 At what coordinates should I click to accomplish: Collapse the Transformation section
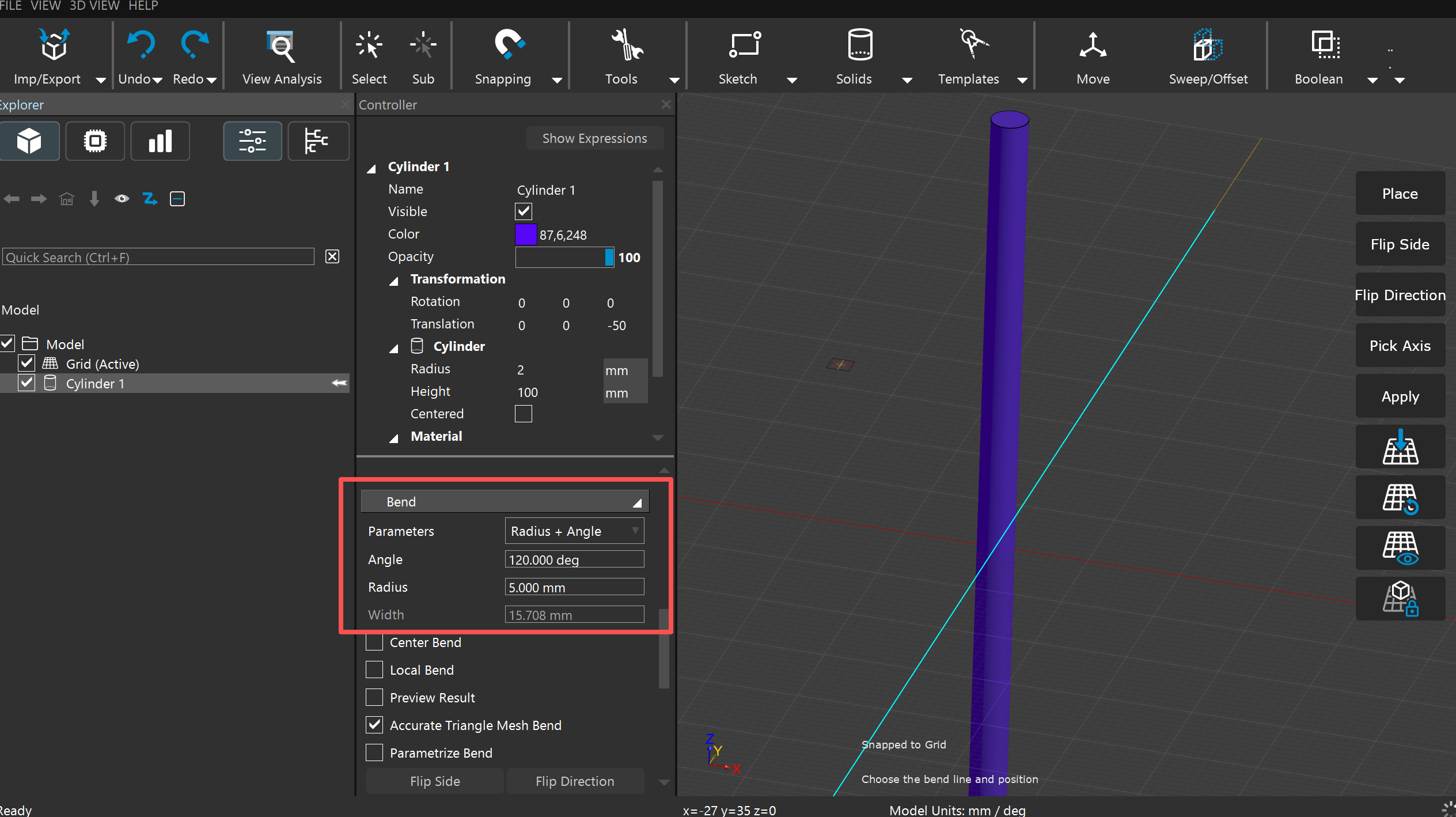click(x=394, y=281)
